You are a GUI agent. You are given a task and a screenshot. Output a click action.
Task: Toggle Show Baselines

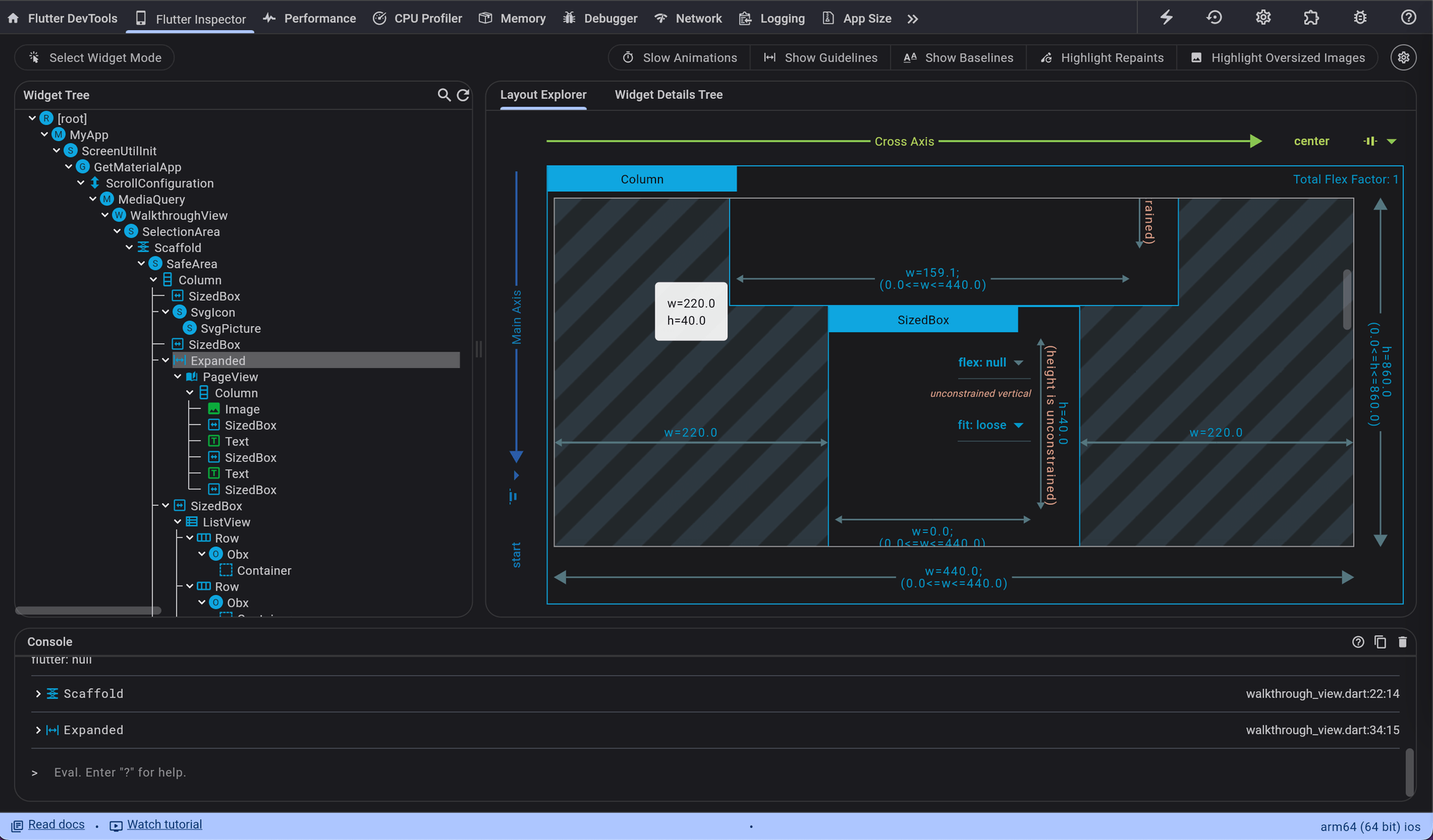pyautogui.click(x=958, y=57)
